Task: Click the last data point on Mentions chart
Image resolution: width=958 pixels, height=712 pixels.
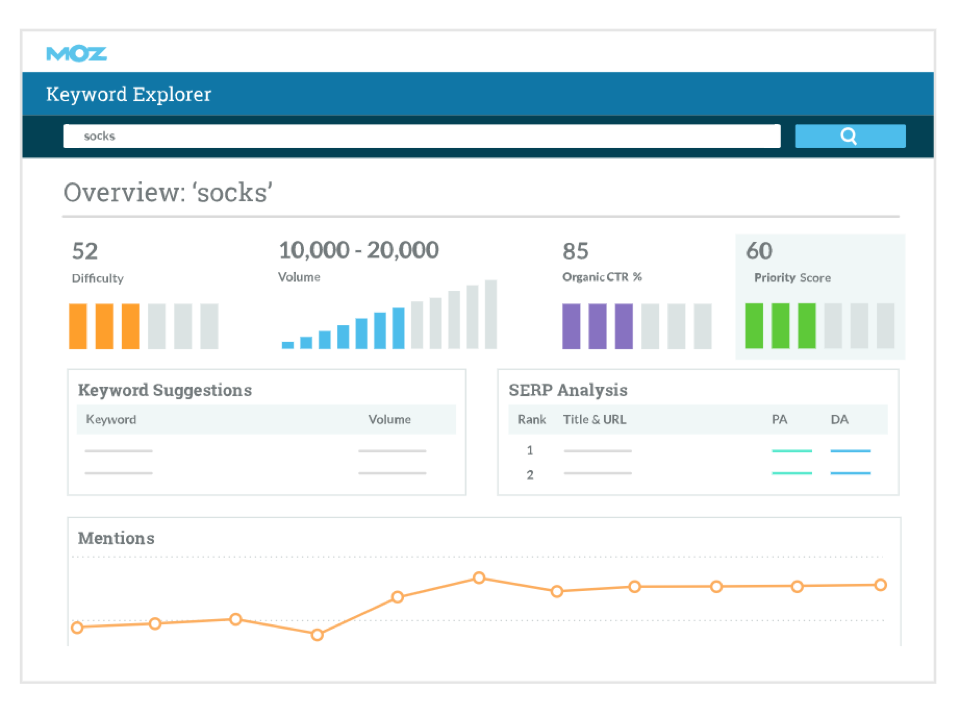Action: pos(880,585)
